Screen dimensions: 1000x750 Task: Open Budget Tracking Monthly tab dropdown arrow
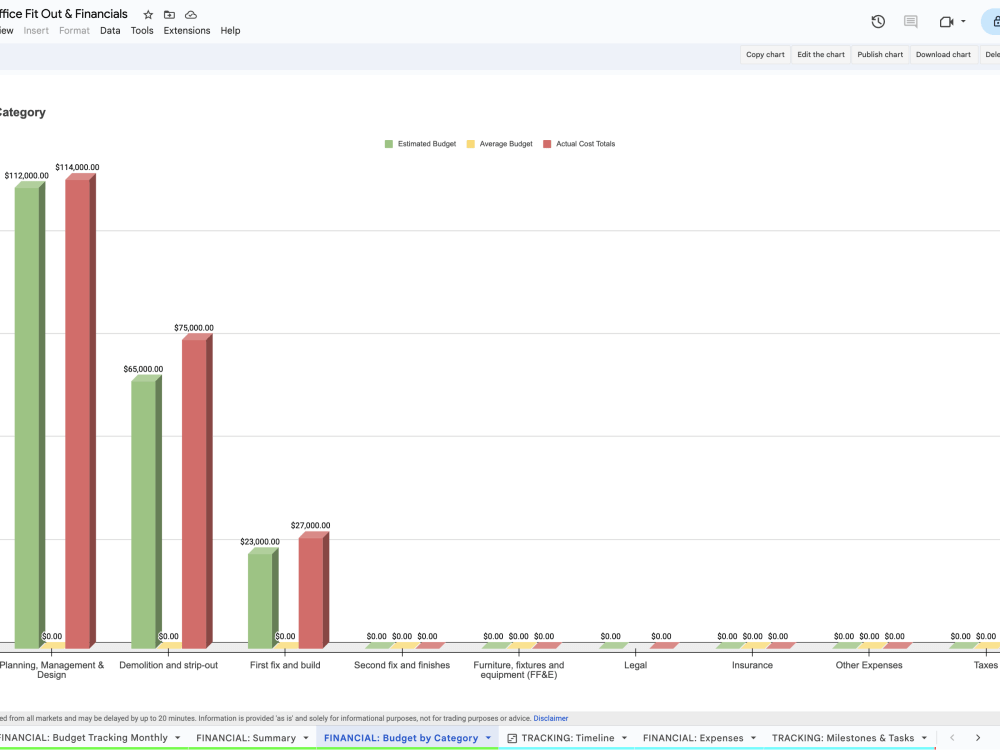click(x=178, y=738)
